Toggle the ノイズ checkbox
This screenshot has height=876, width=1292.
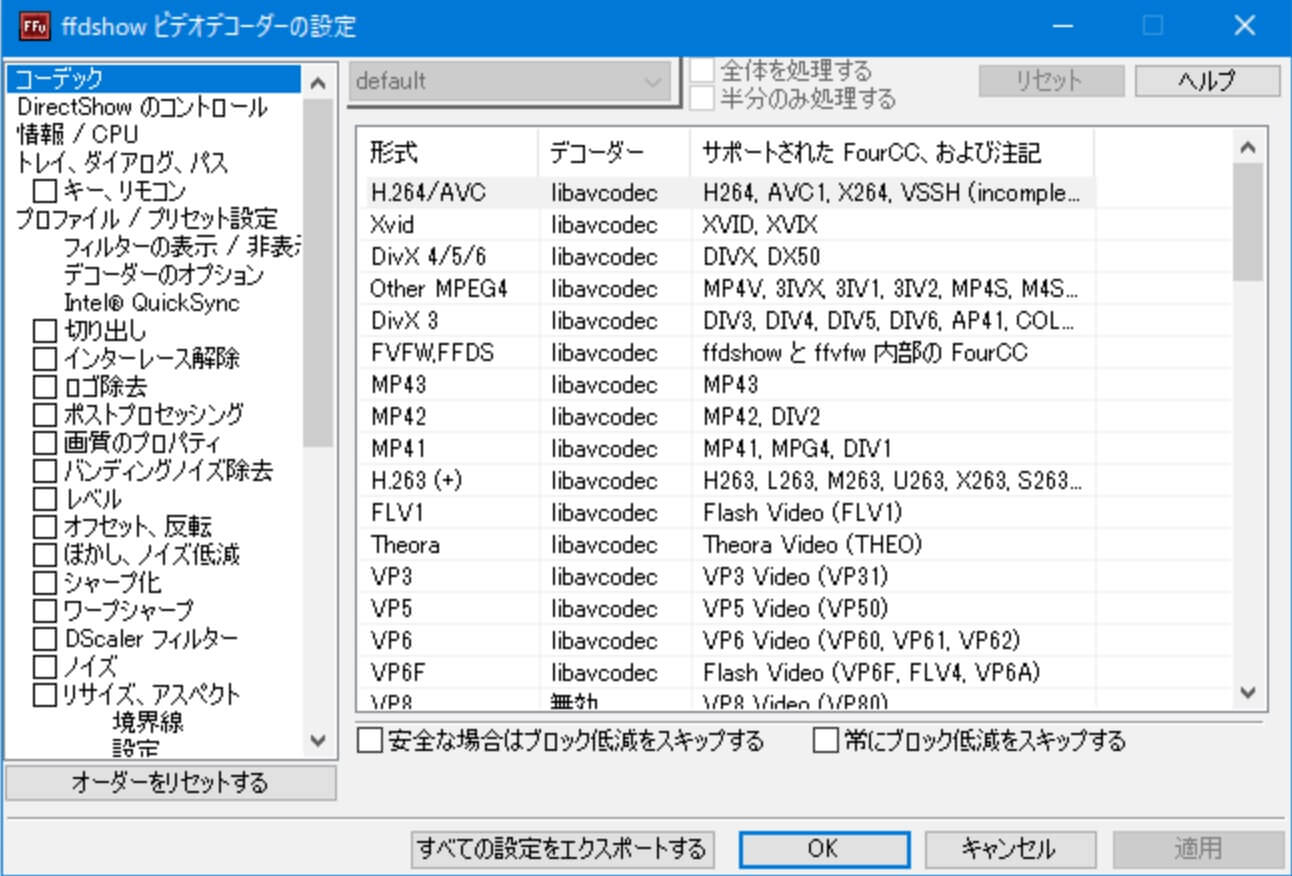(46, 666)
